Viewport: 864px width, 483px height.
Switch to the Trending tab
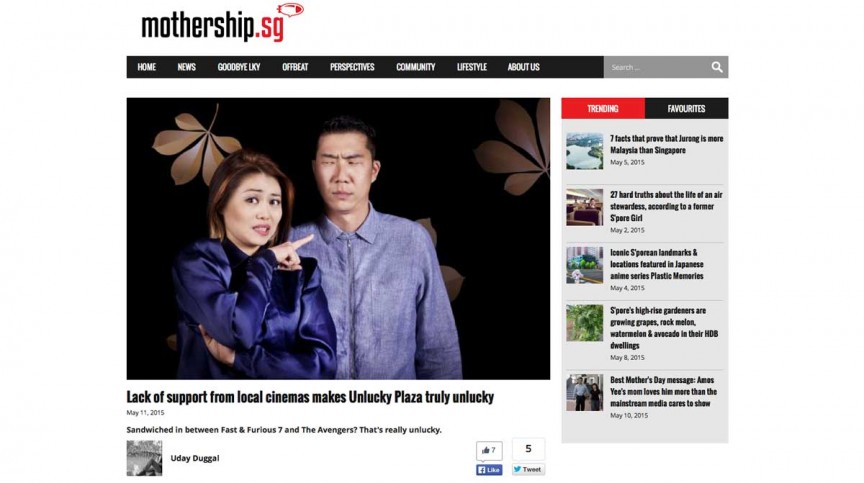point(603,108)
